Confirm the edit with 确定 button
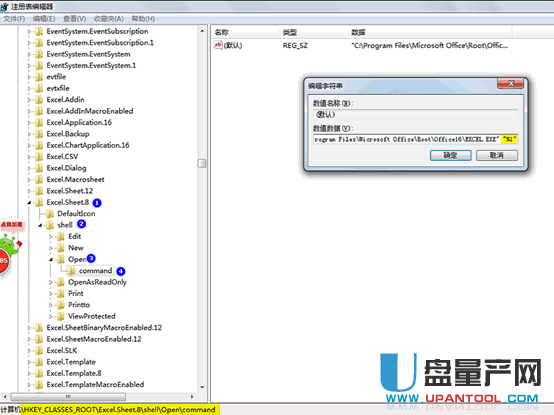Image resolution: width=554 pixels, height=415 pixels. point(450,155)
